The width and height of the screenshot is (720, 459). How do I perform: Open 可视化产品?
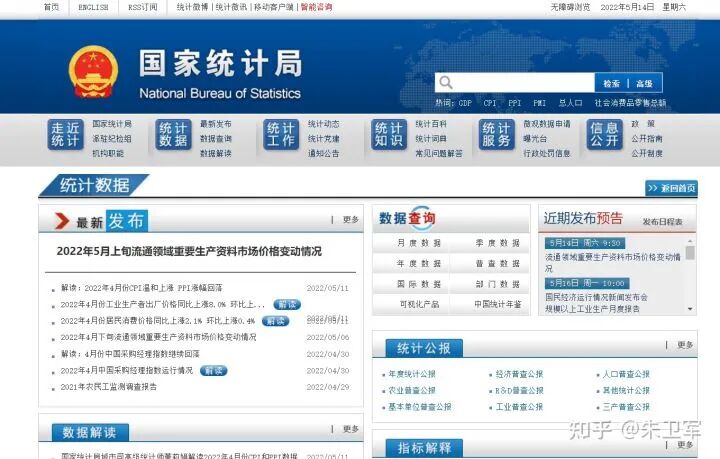coord(419,304)
